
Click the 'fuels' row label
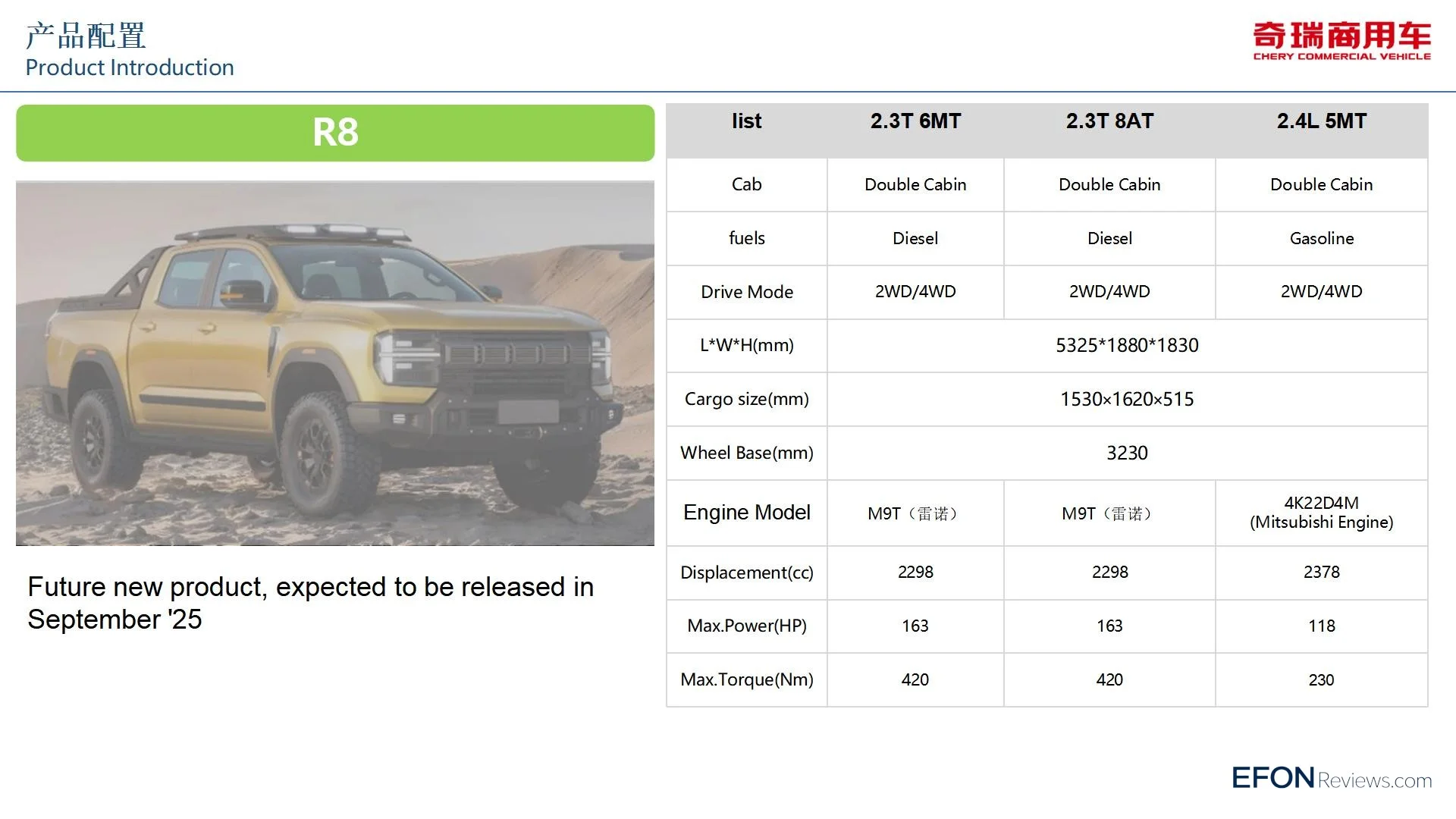point(746,238)
